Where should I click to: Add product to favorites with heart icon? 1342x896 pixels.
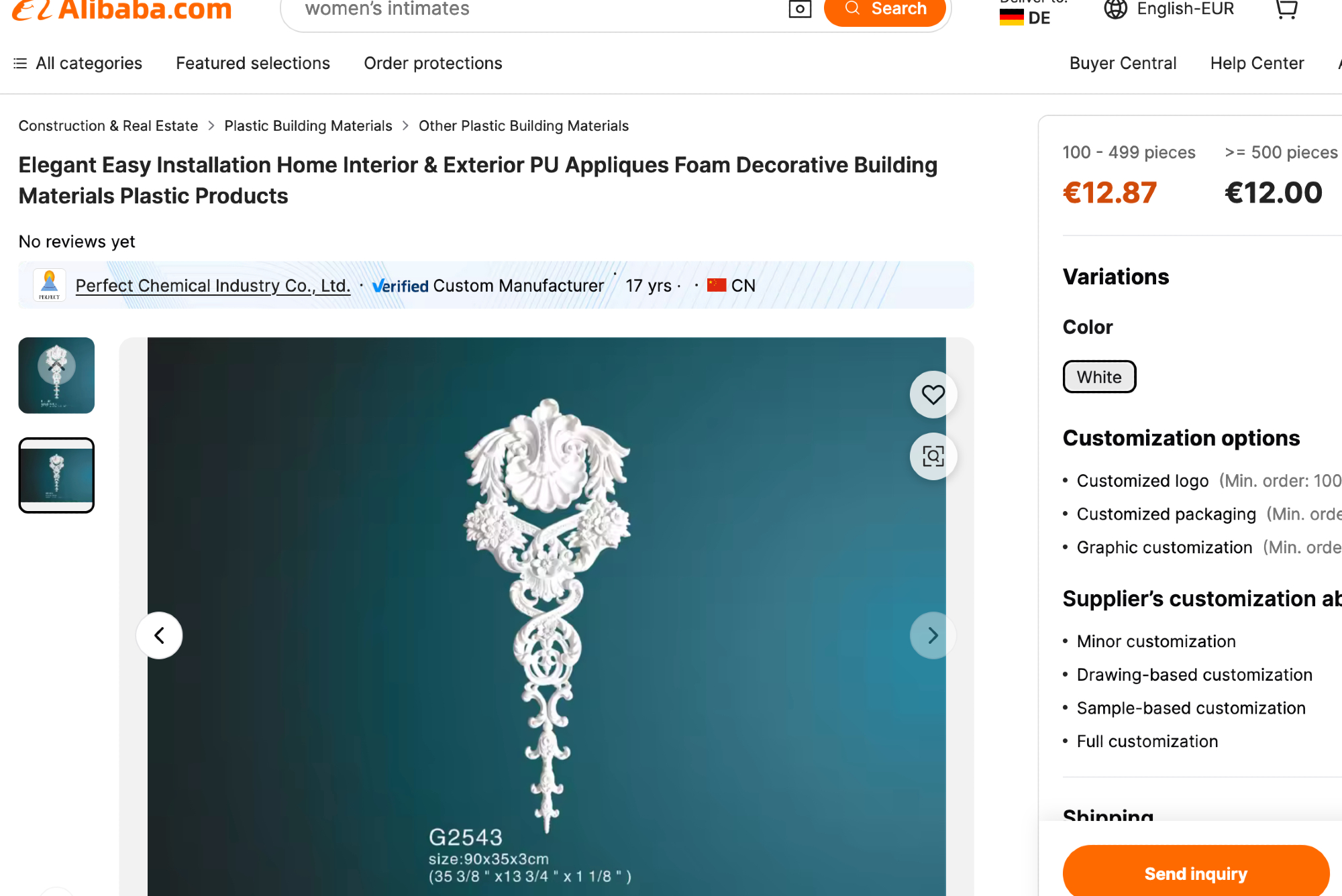[x=933, y=394]
